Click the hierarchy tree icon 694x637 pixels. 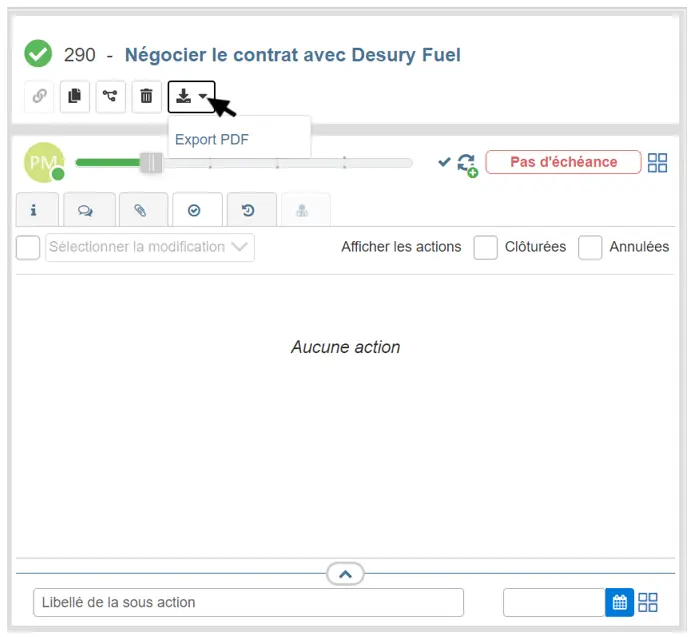click(x=110, y=96)
